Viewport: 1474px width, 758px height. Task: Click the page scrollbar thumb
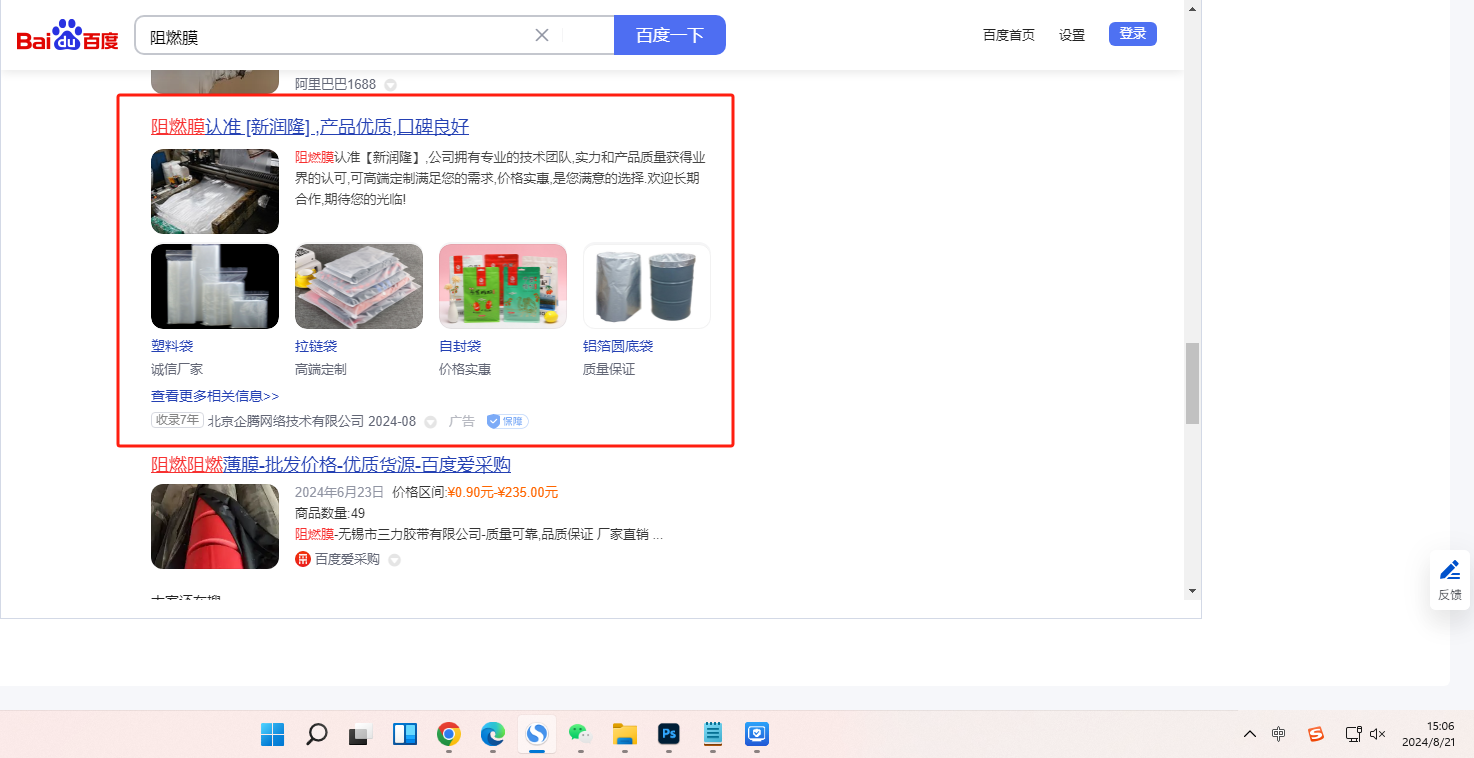click(x=1192, y=383)
